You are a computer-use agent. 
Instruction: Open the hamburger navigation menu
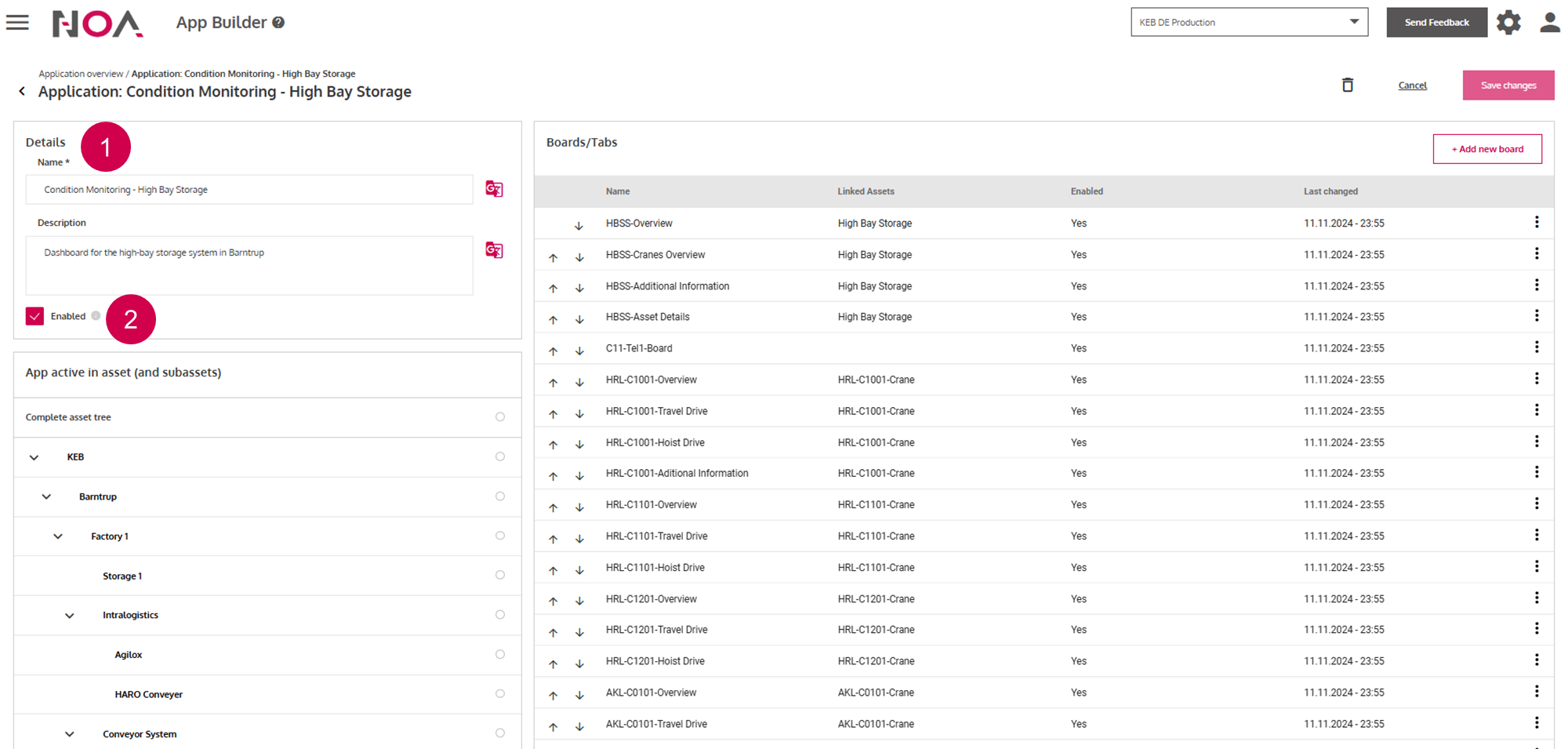[17, 23]
